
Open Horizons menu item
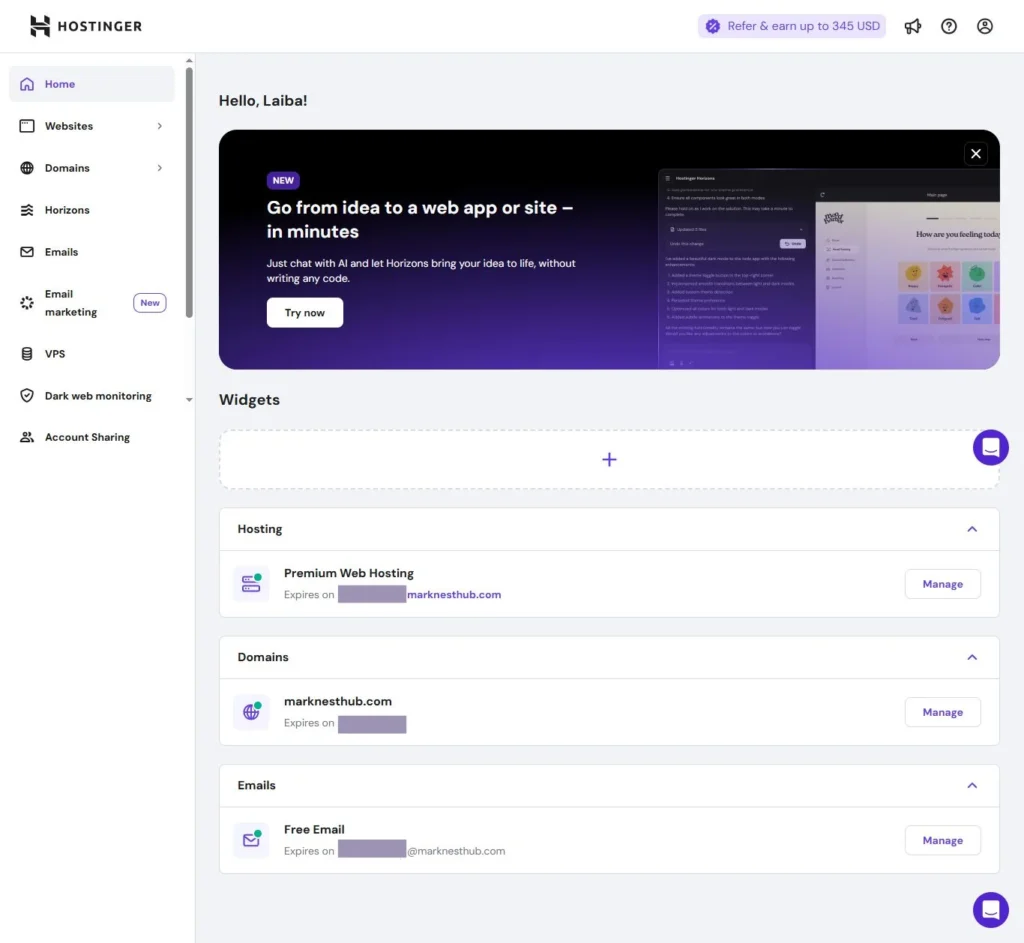point(91,210)
